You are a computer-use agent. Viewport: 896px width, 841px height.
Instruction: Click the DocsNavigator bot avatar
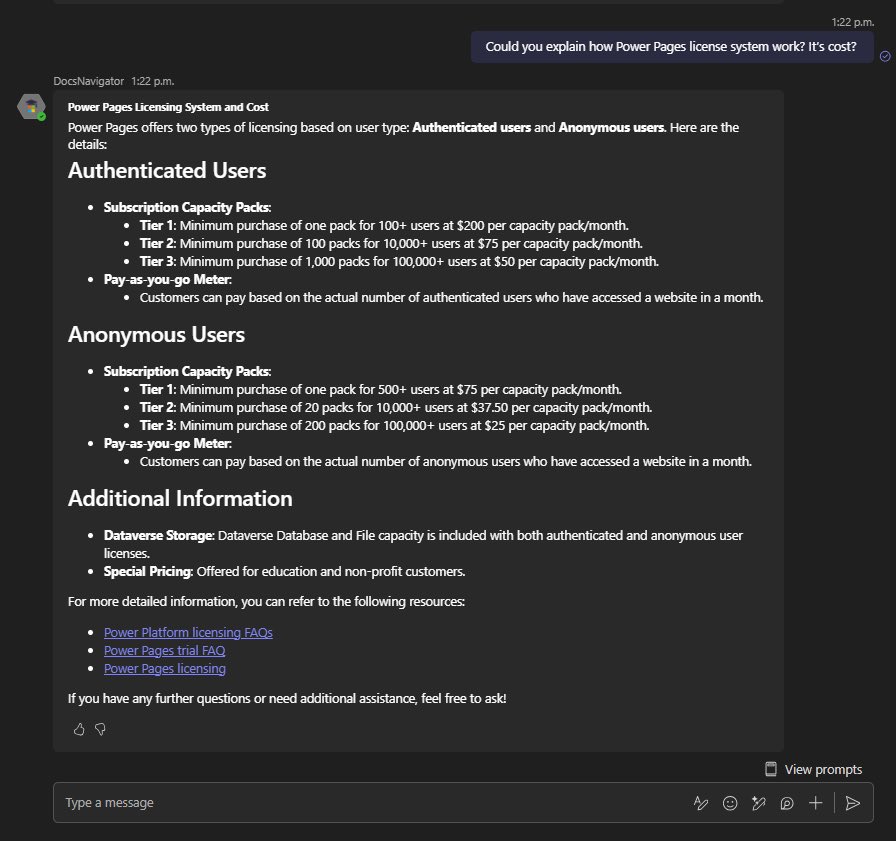click(x=31, y=107)
